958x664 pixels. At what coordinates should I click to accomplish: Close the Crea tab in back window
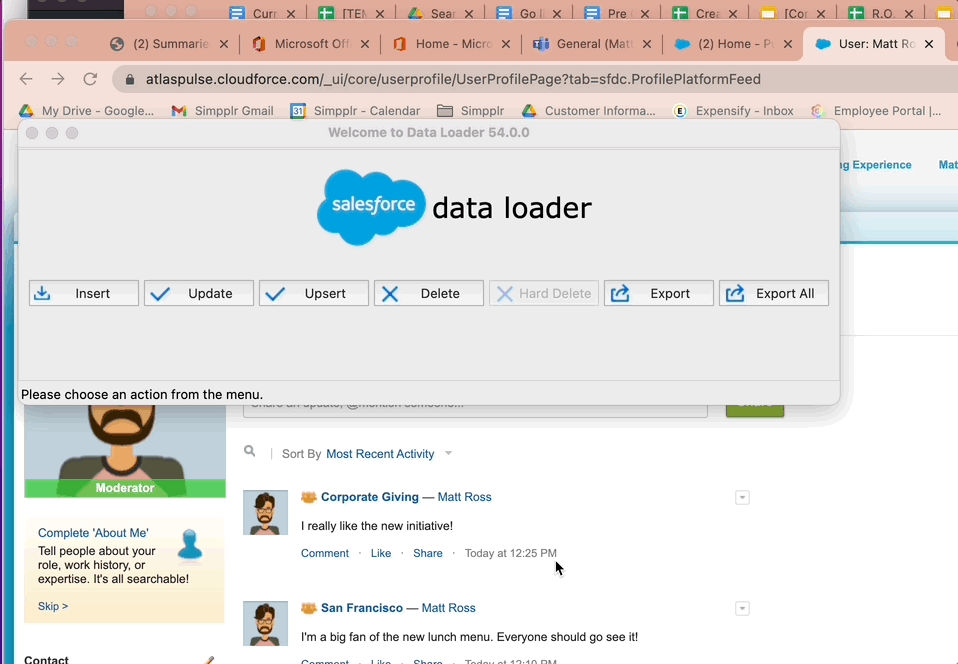tap(733, 13)
